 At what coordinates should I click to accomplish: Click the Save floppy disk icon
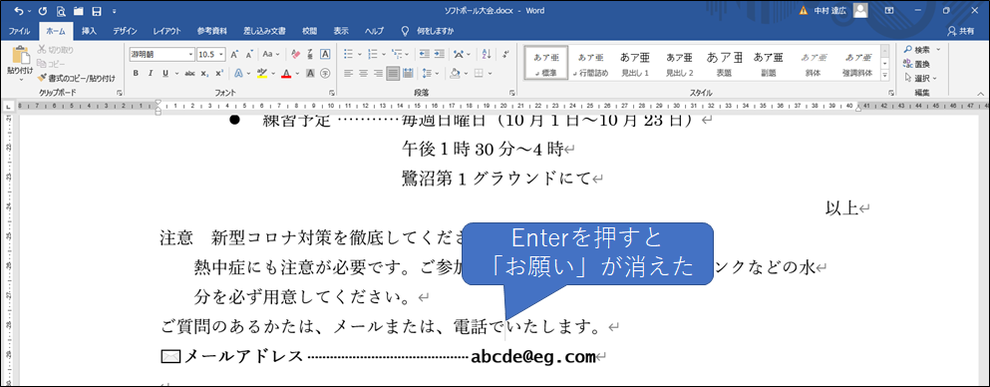point(97,11)
